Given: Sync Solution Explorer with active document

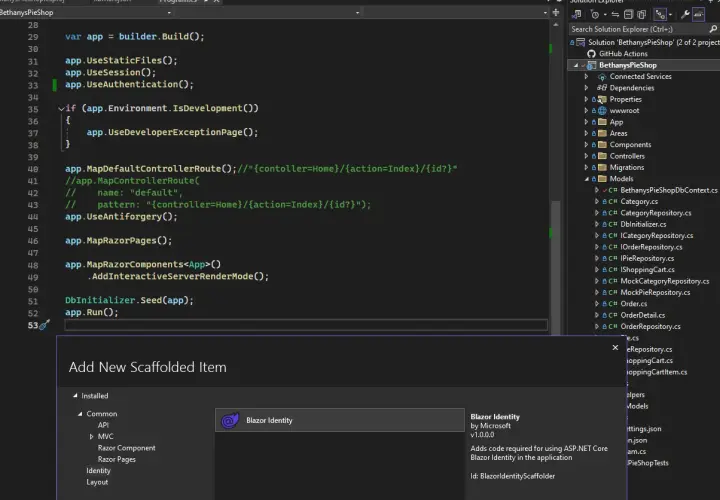Looking at the screenshot, I should coord(616,15).
